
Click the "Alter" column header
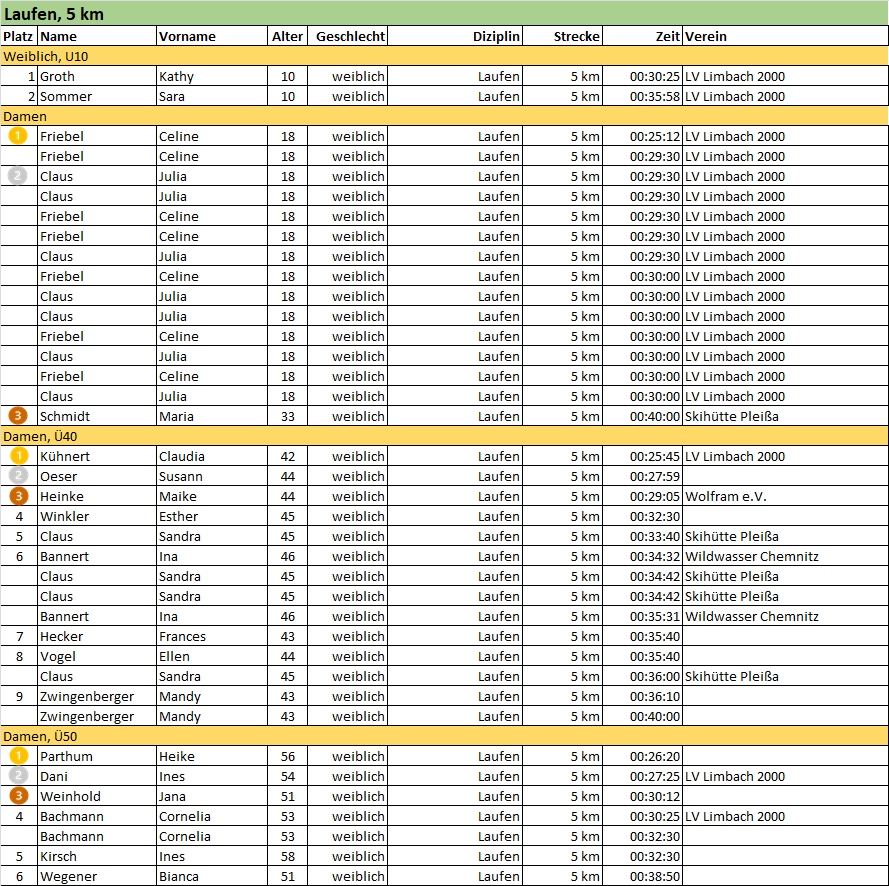pos(287,36)
